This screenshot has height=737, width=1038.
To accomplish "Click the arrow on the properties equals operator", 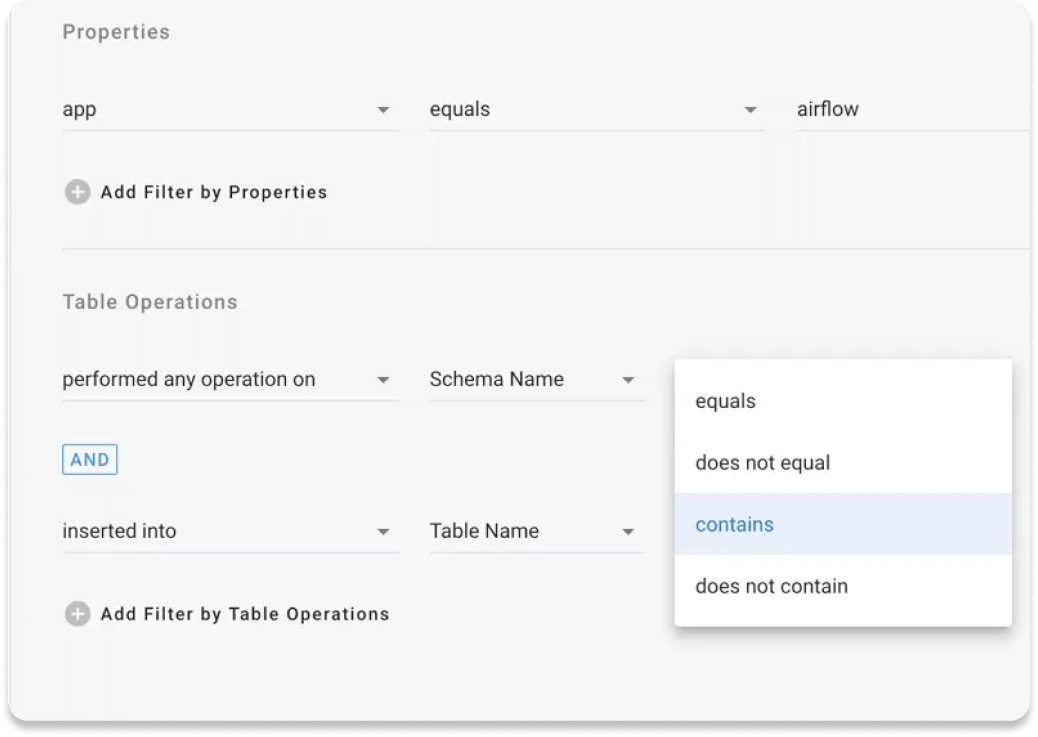I will [x=750, y=110].
